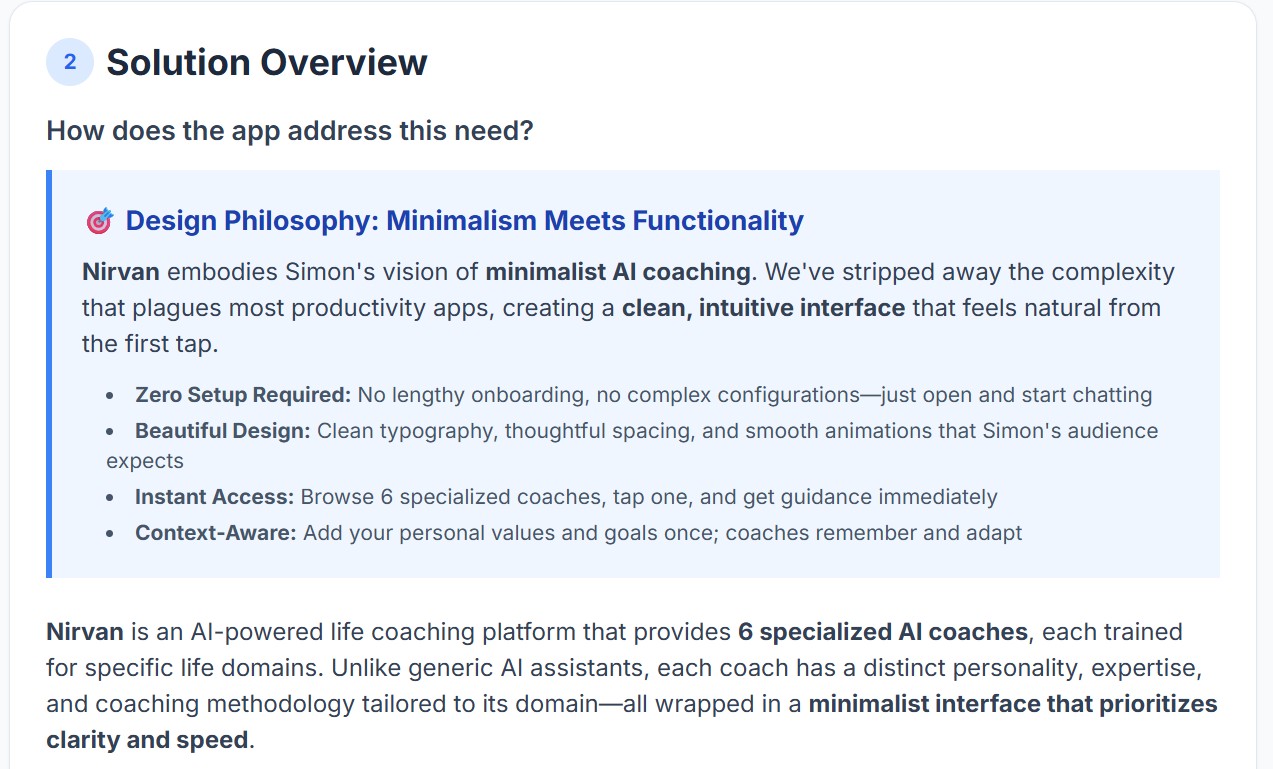1273x769 pixels.
Task: Click the Context-Aware bullet label
Action: (216, 532)
